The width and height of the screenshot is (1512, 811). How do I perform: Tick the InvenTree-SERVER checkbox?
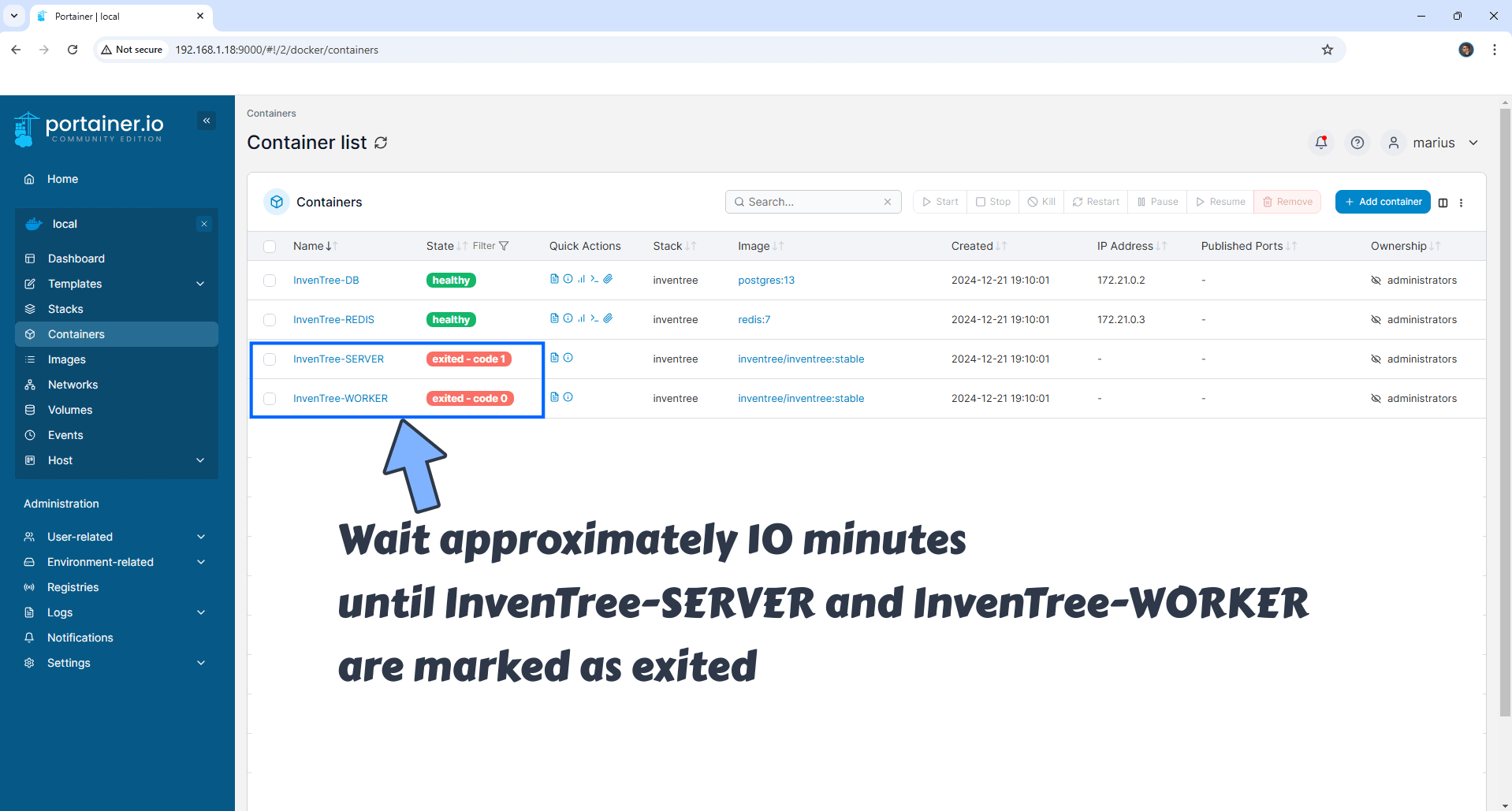click(270, 359)
